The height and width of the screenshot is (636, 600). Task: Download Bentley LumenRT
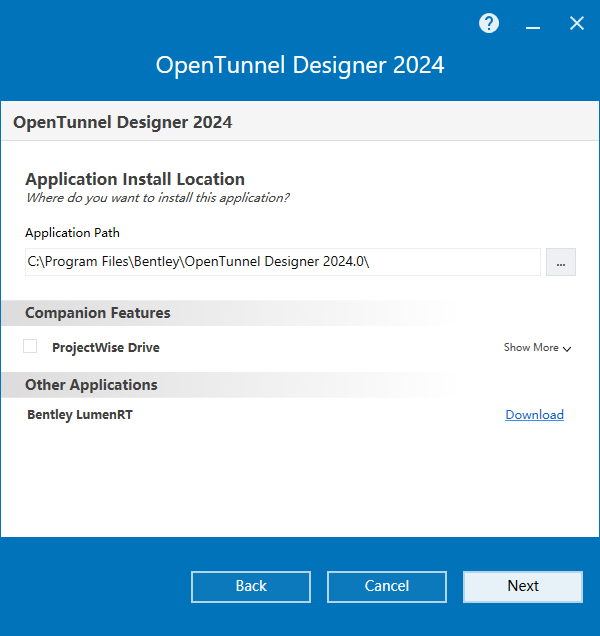point(534,415)
